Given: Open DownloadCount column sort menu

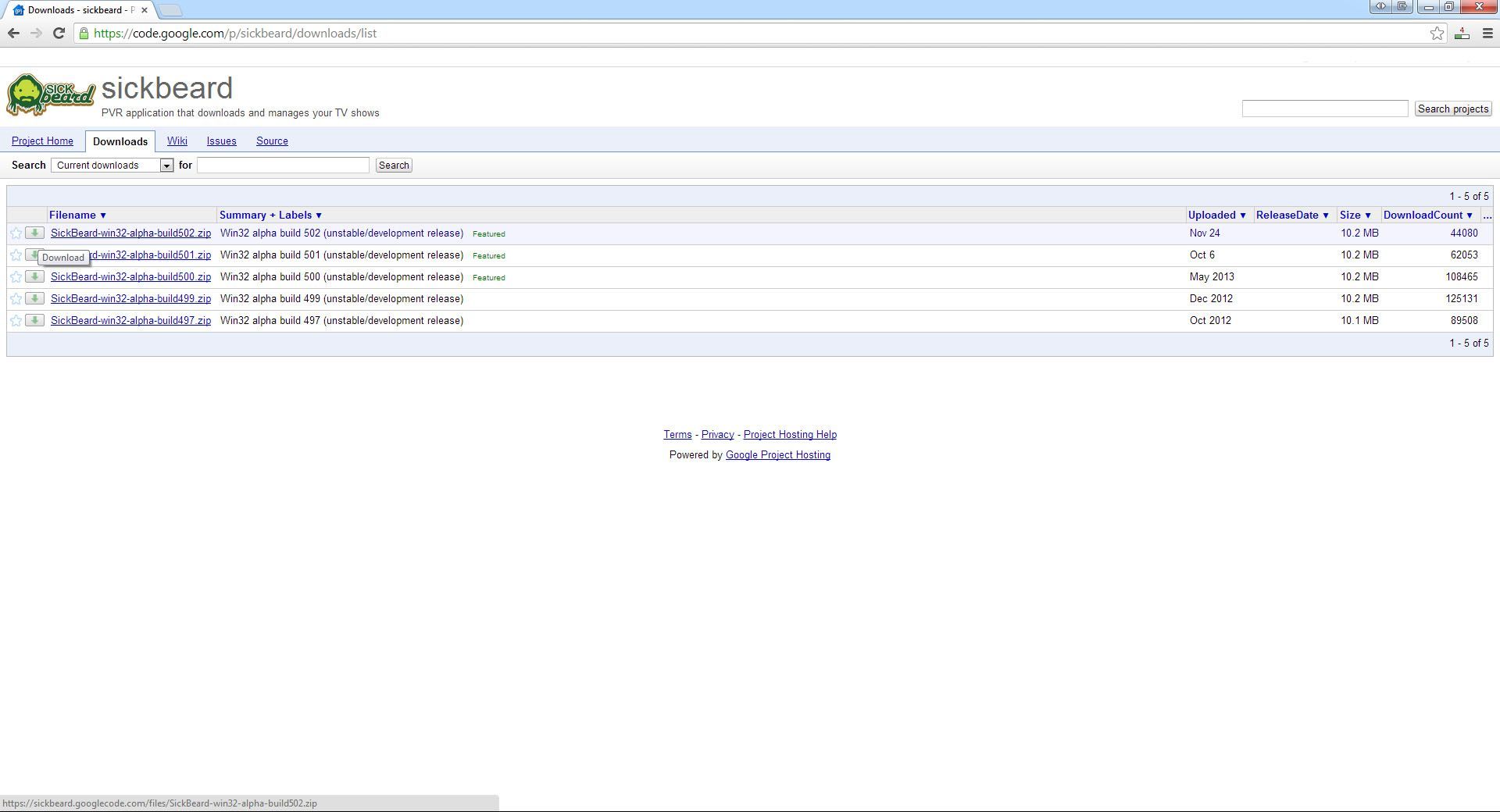Looking at the screenshot, I should [1427, 215].
